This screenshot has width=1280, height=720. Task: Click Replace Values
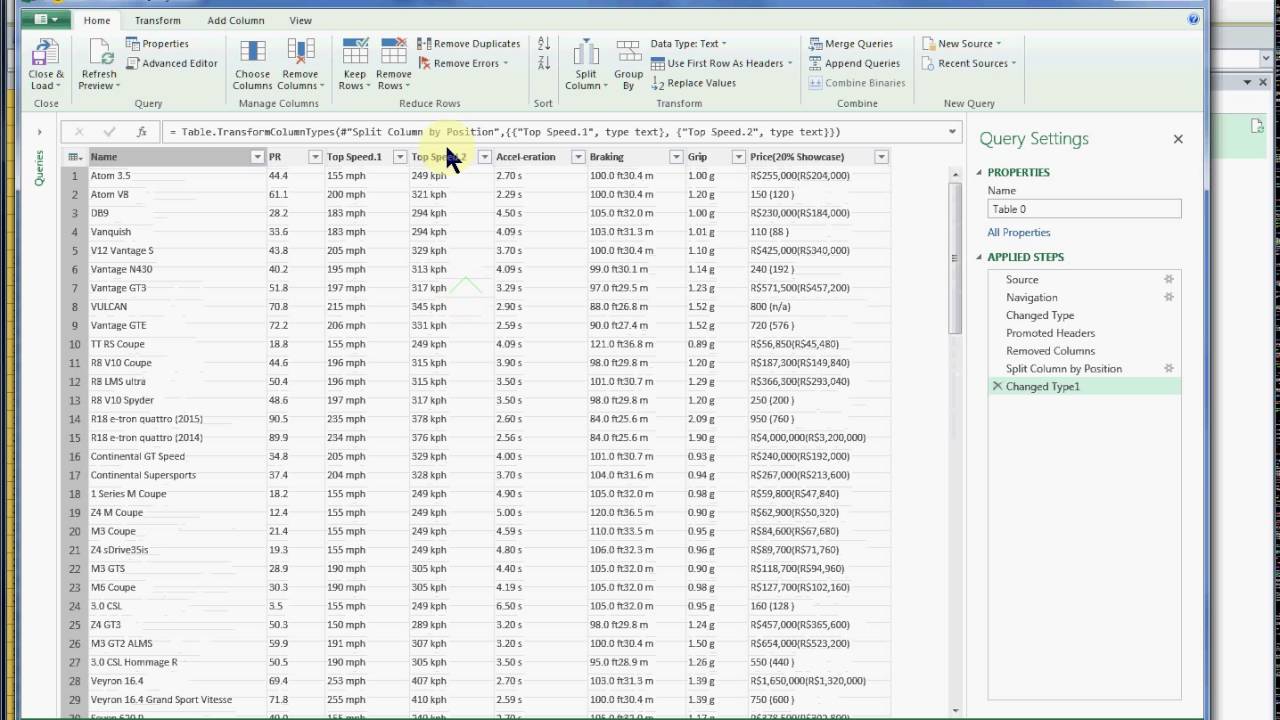(x=693, y=83)
